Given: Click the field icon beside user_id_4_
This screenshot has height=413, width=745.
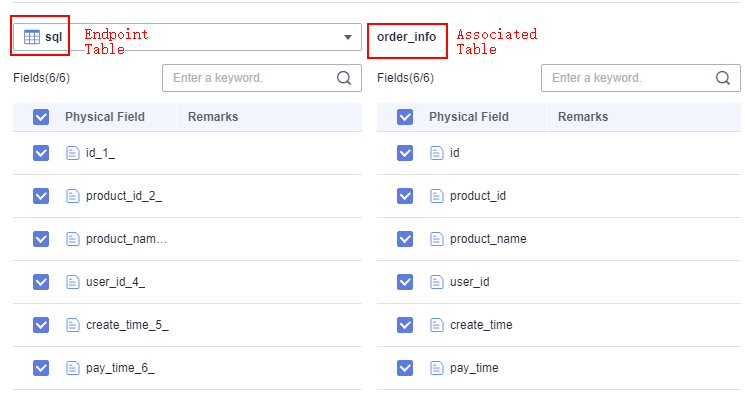Looking at the screenshot, I should pos(72,282).
